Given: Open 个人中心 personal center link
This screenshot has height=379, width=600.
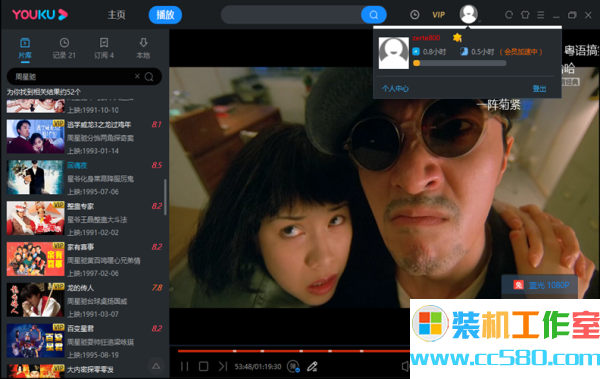Looking at the screenshot, I should (395, 89).
